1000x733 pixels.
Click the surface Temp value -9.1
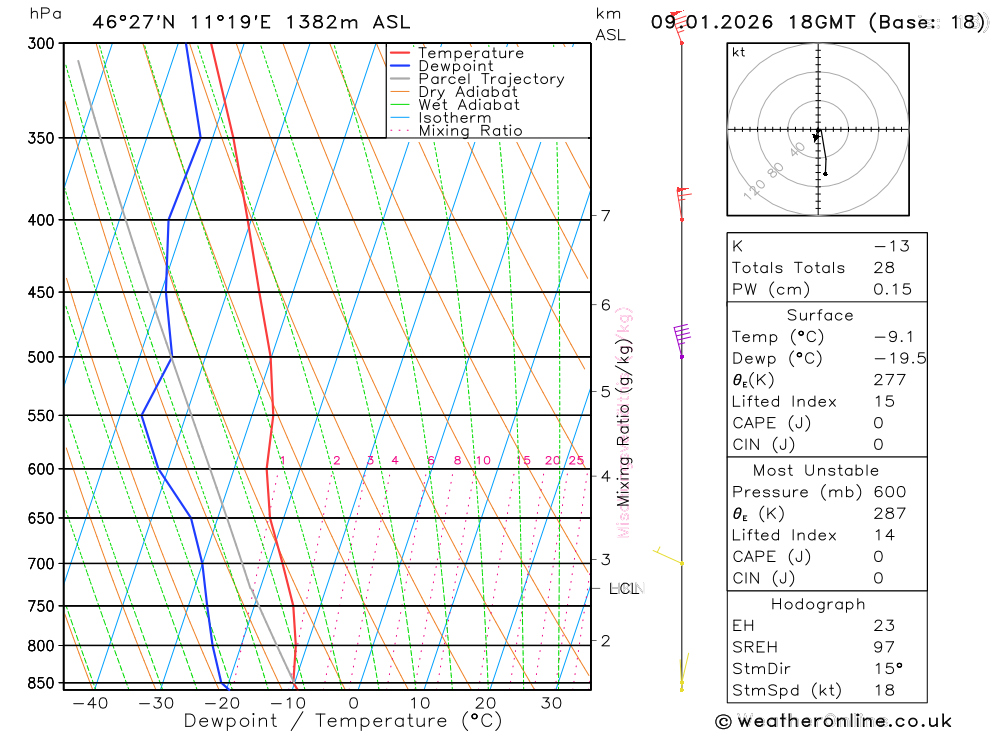pyautogui.click(x=893, y=337)
